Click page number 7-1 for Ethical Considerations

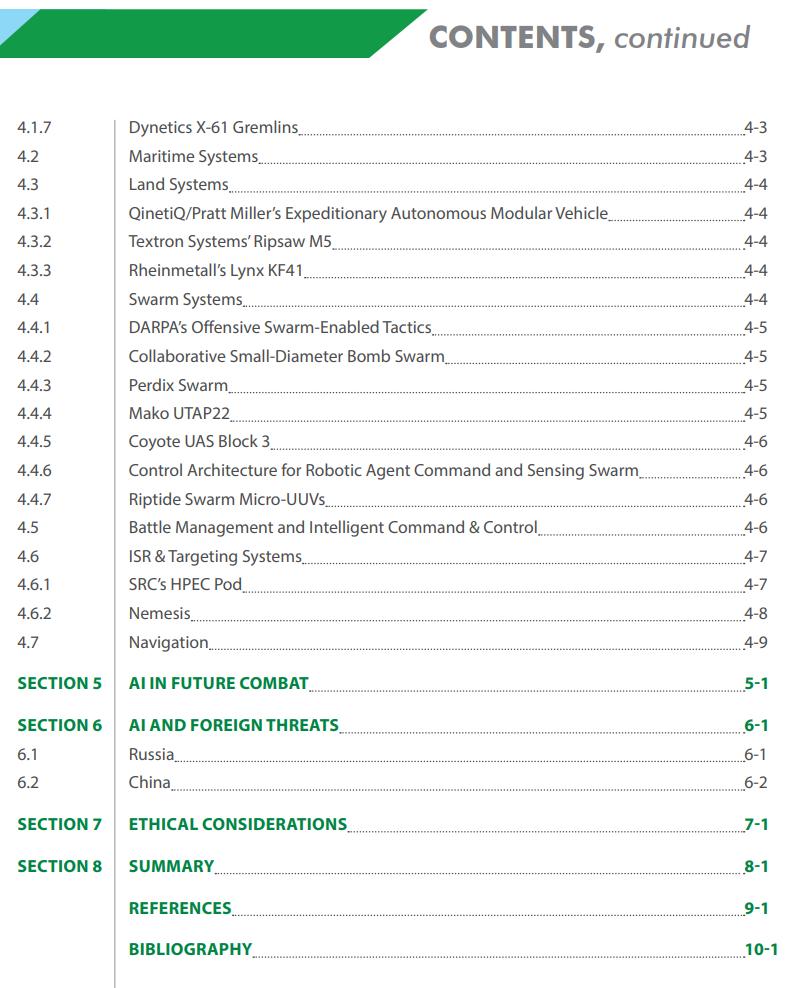point(756,825)
